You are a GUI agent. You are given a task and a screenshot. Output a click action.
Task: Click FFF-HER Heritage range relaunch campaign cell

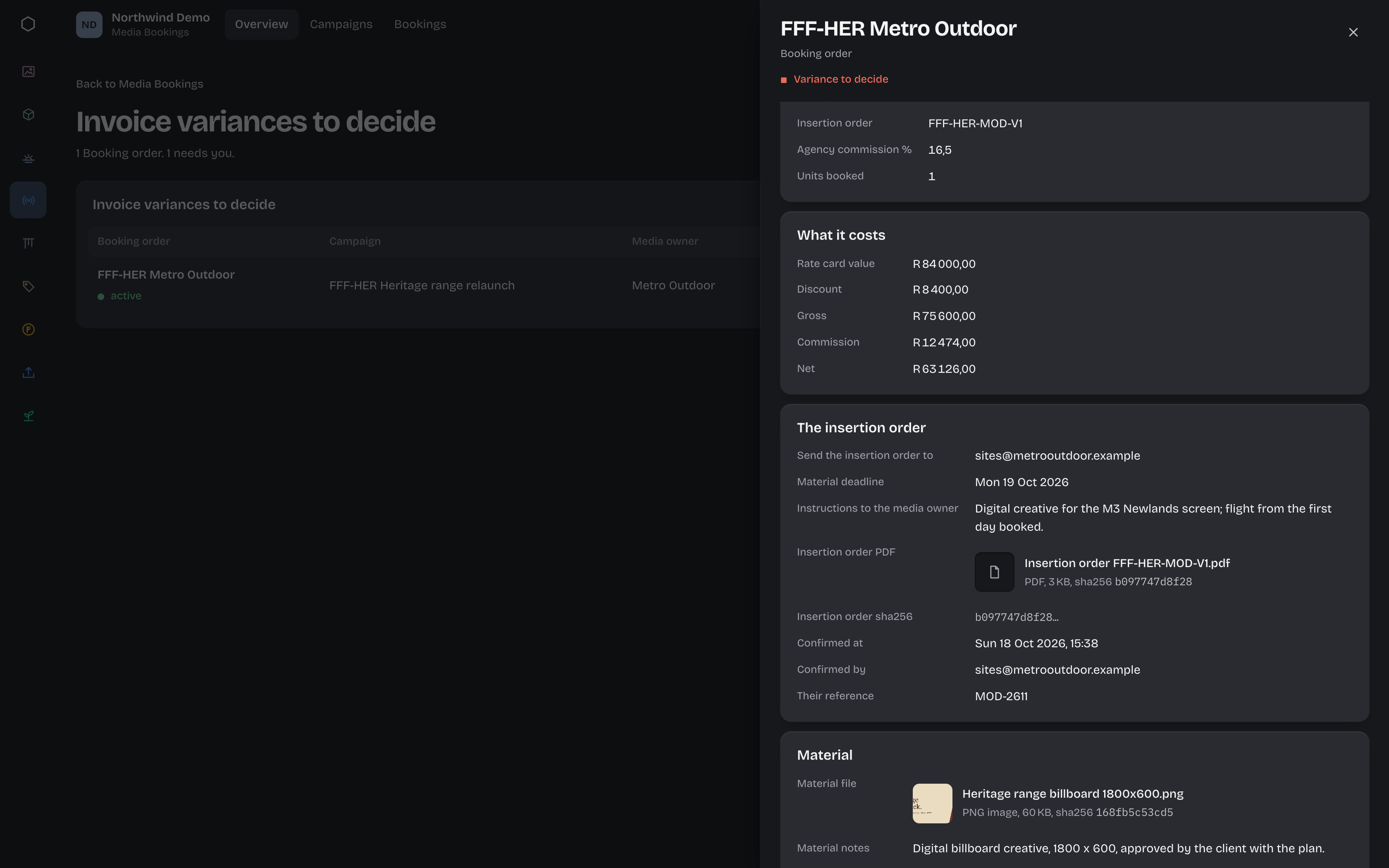pyautogui.click(x=422, y=285)
